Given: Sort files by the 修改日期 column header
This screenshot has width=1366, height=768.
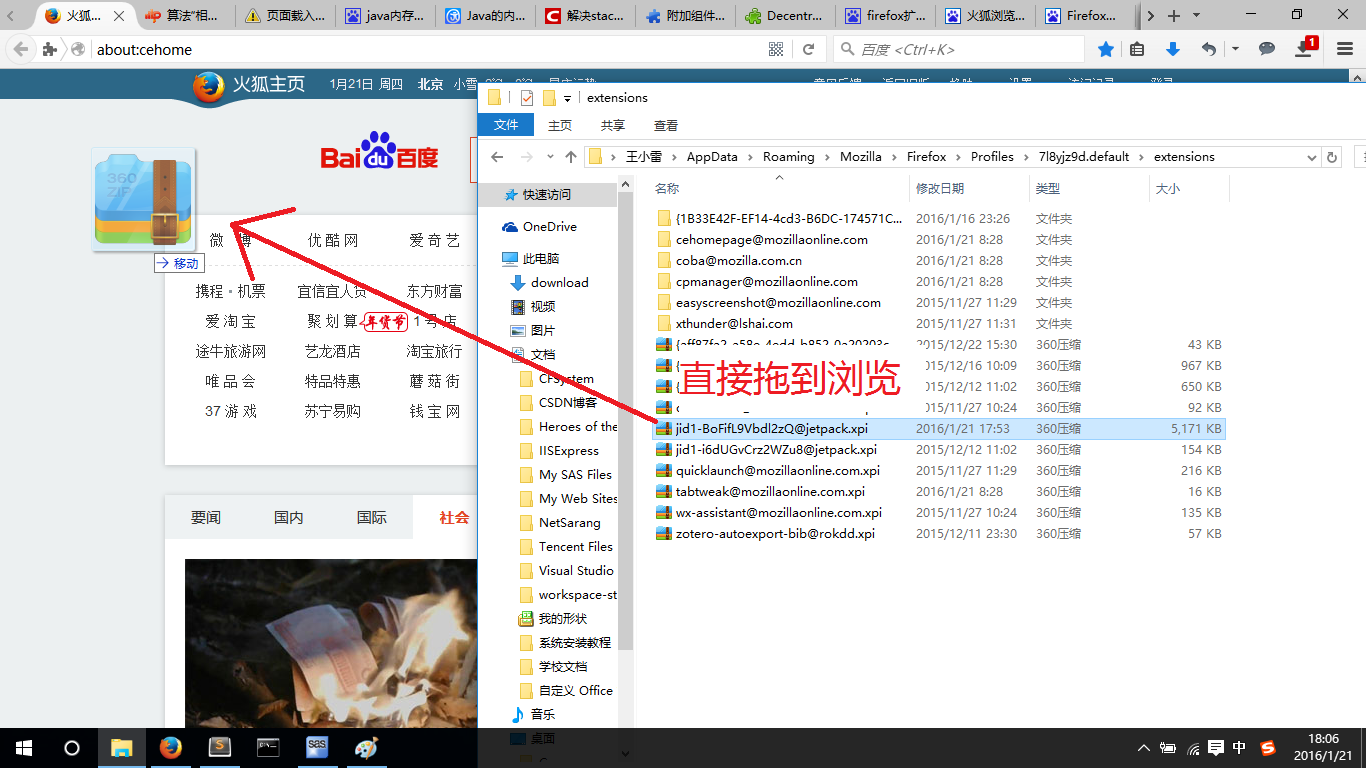Looking at the screenshot, I should coord(969,188).
